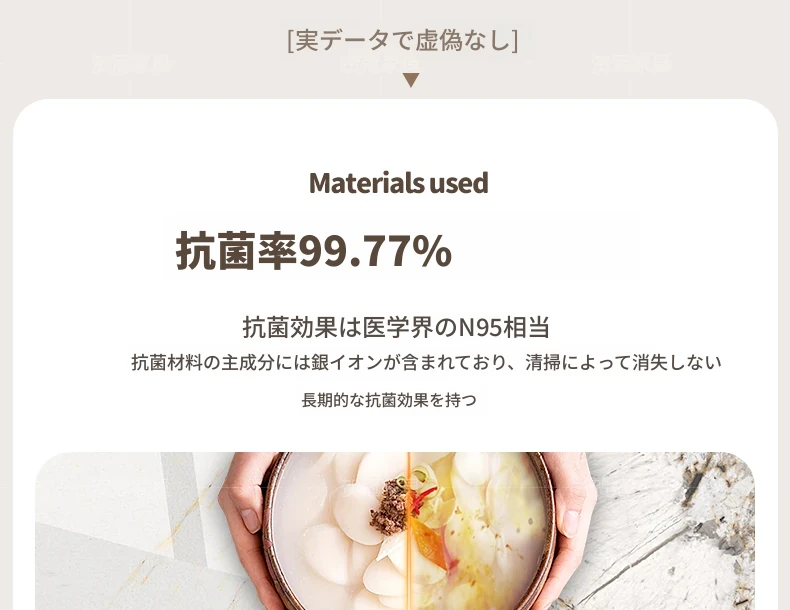The image size is (790, 610).
Task: Click the red chili slice garnish
Action: tap(423, 500)
